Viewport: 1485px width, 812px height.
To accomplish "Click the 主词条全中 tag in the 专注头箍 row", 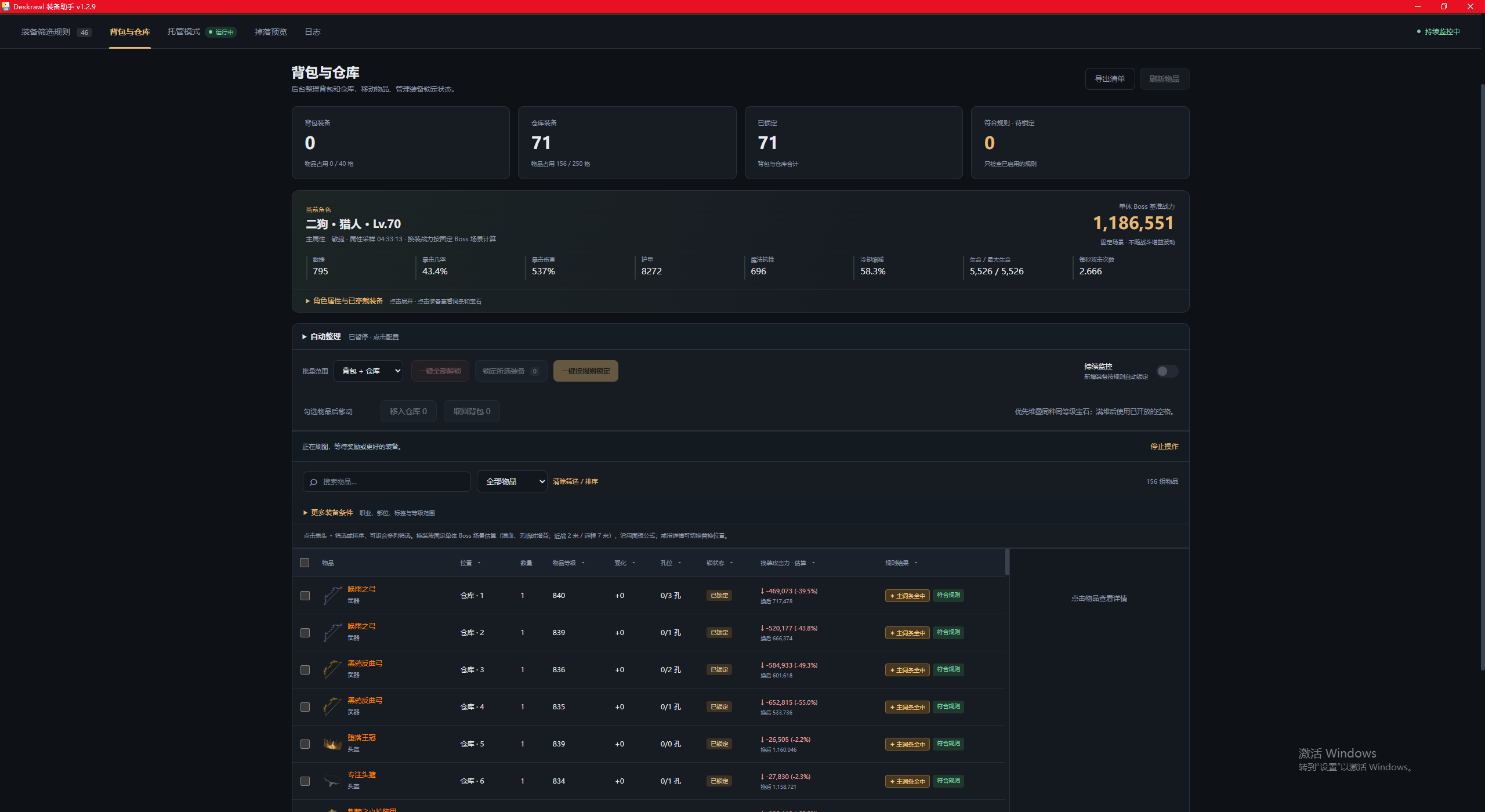I will [907, 781].
